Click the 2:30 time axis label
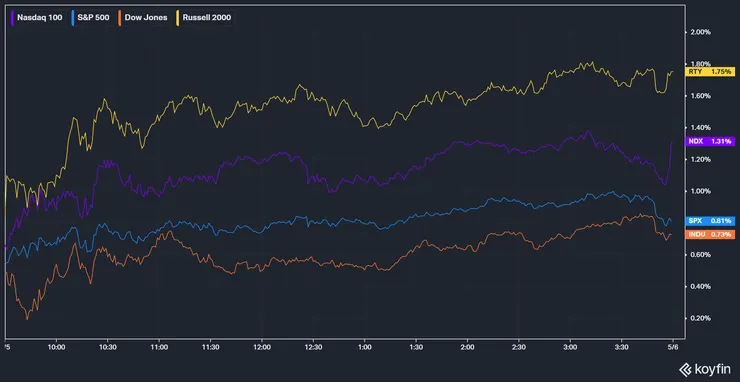This screenshot has height=382, width=740. 519,347
